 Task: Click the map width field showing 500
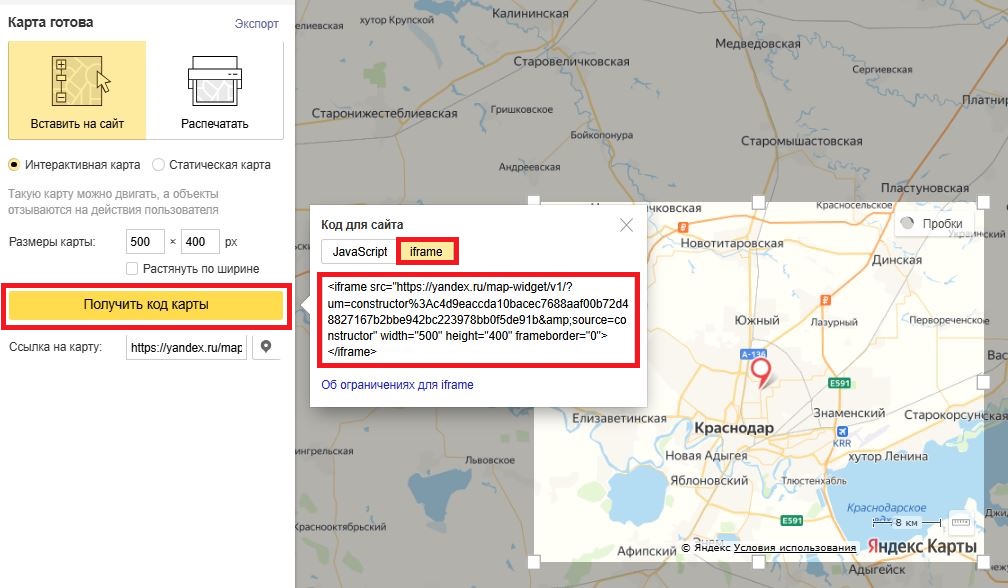145,242
